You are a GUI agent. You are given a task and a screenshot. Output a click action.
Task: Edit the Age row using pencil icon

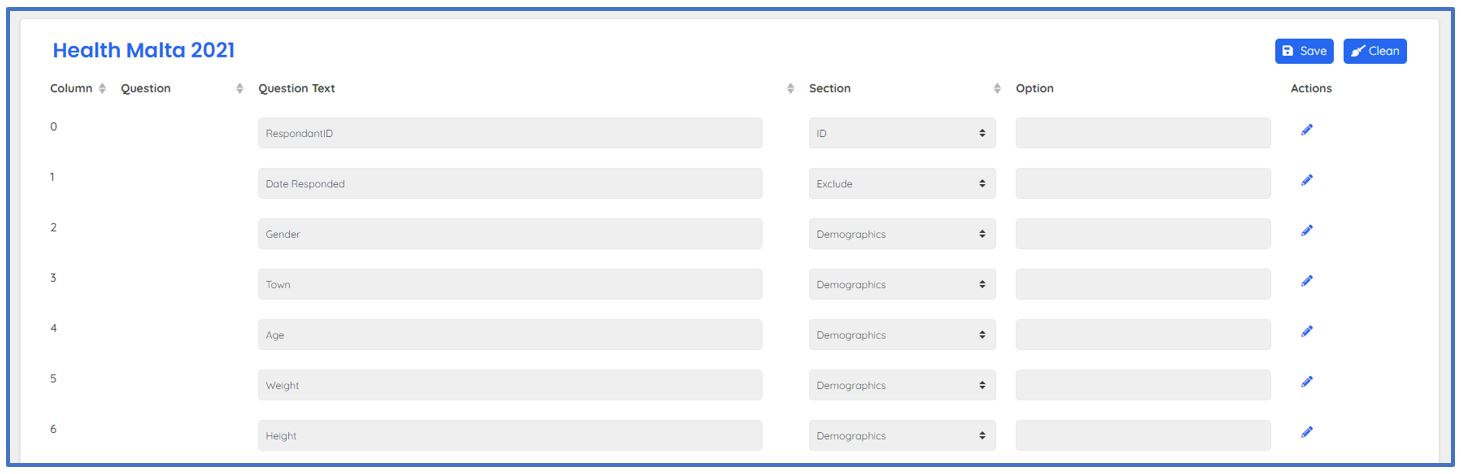[1306, 331]
